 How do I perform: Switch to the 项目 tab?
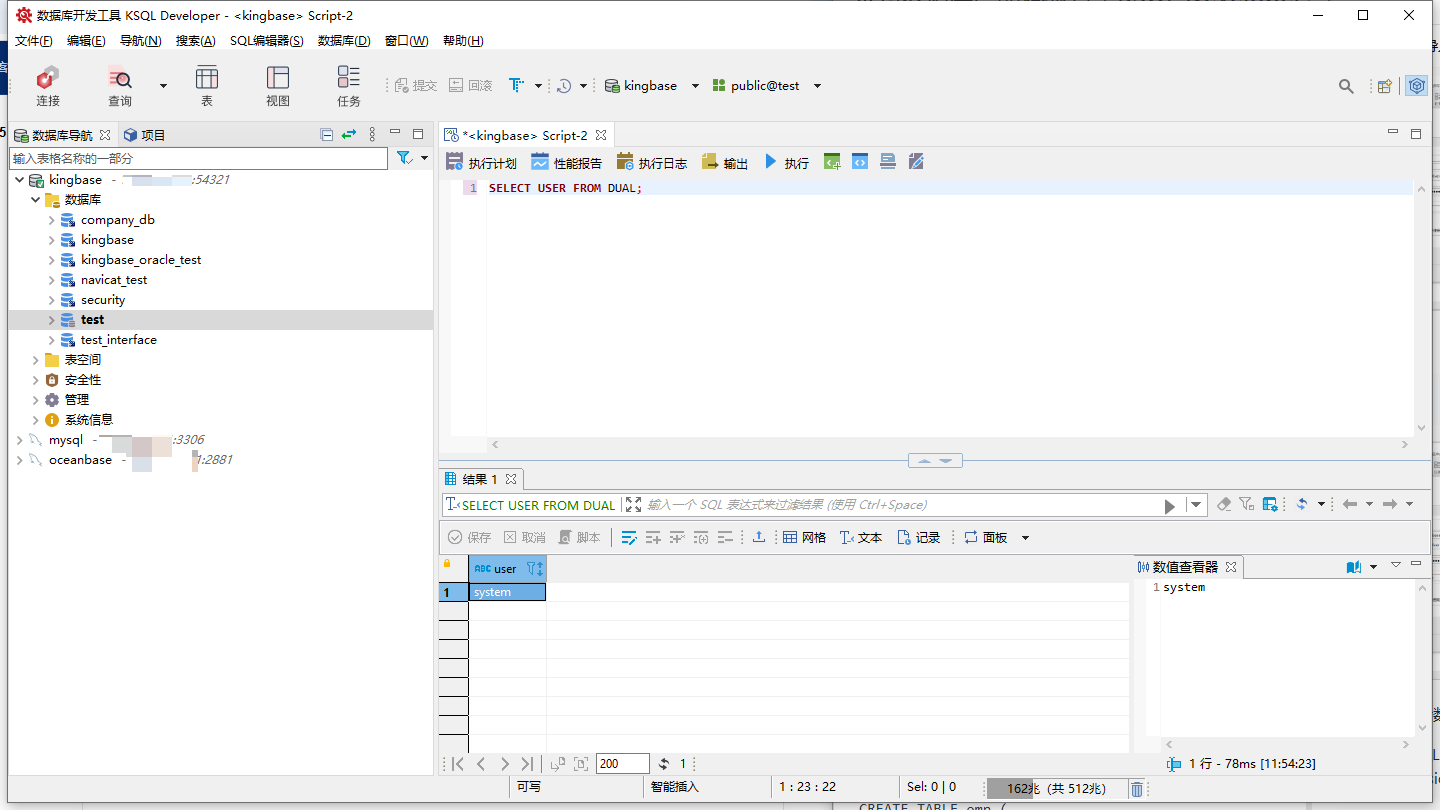click(144, 135)
